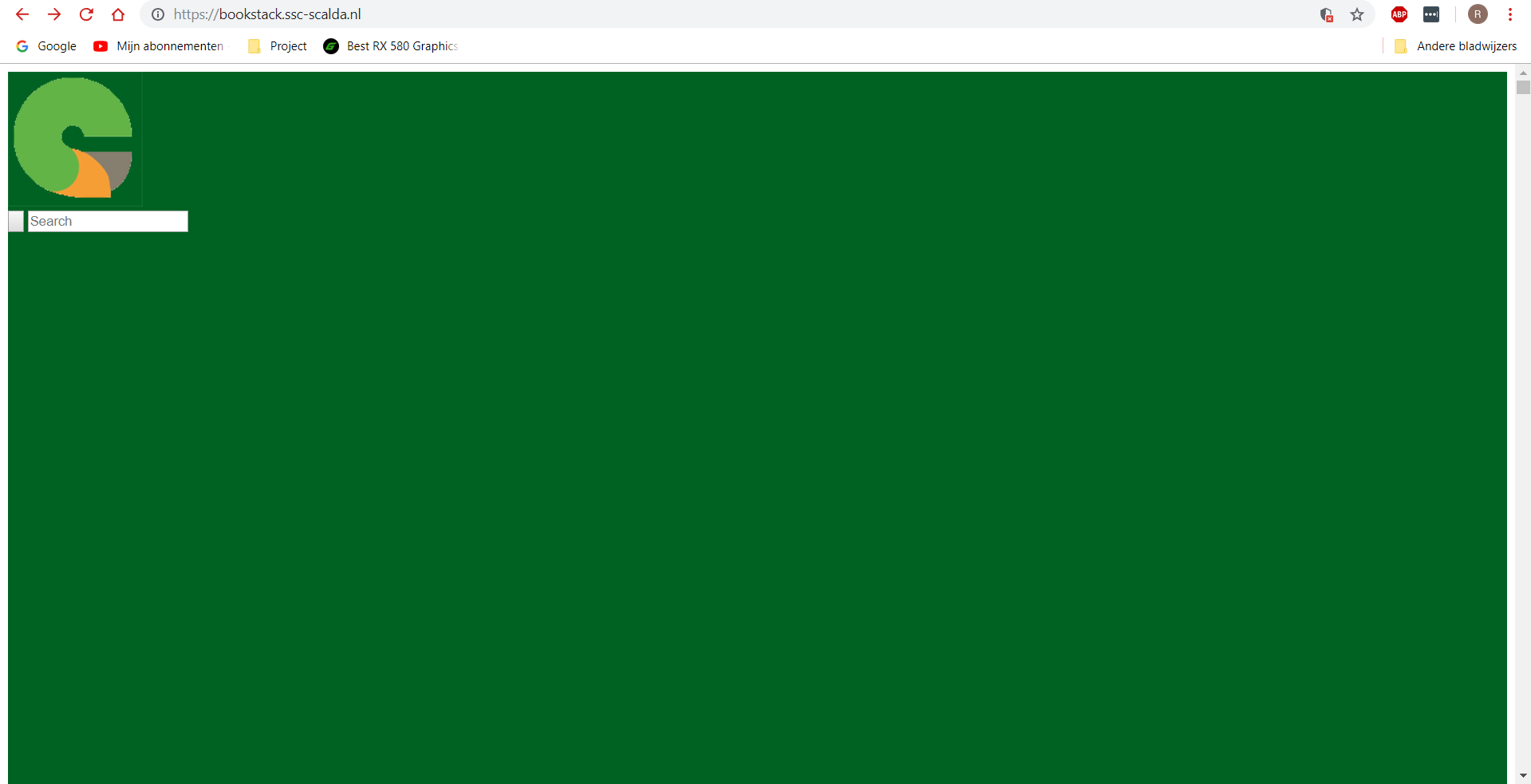Open the browser home page
Viewport: 1531px width, 784px height.
(118, 14)
